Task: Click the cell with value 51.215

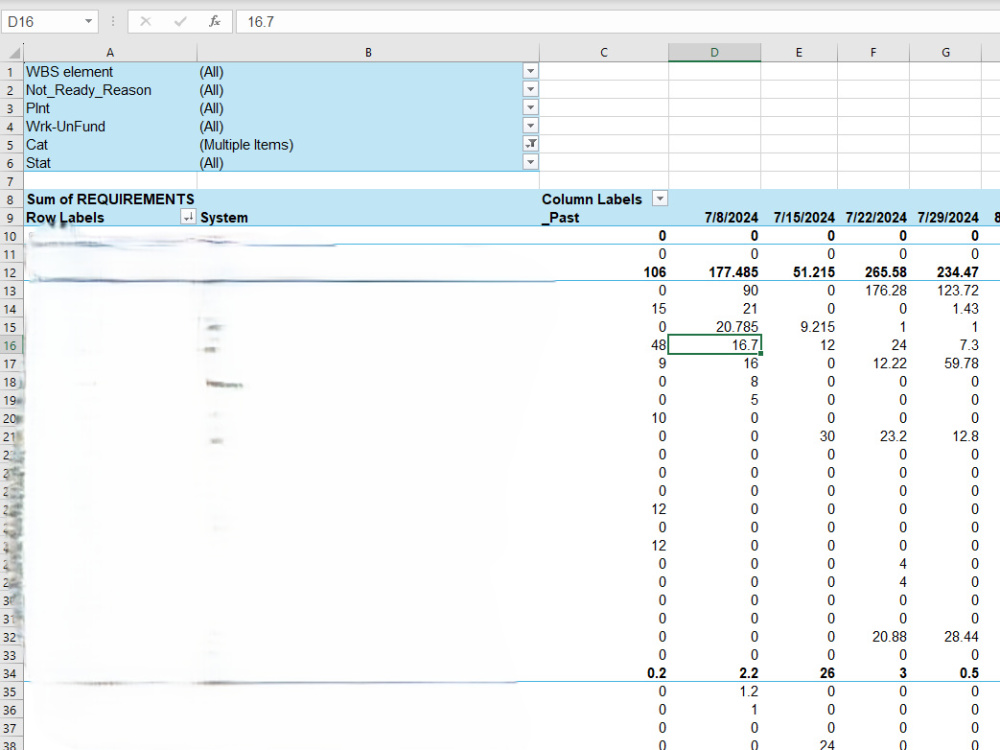Action: click(799, 272)
